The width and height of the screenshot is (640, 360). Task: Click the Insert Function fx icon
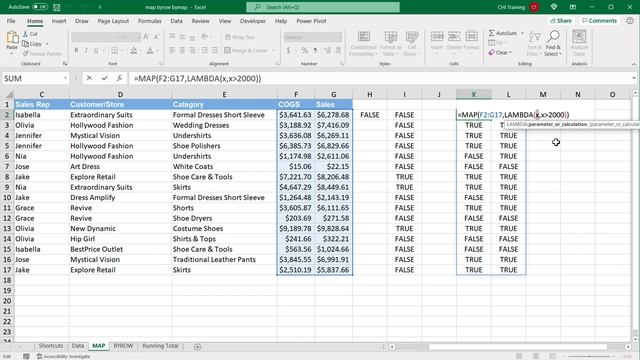point(119,78)
